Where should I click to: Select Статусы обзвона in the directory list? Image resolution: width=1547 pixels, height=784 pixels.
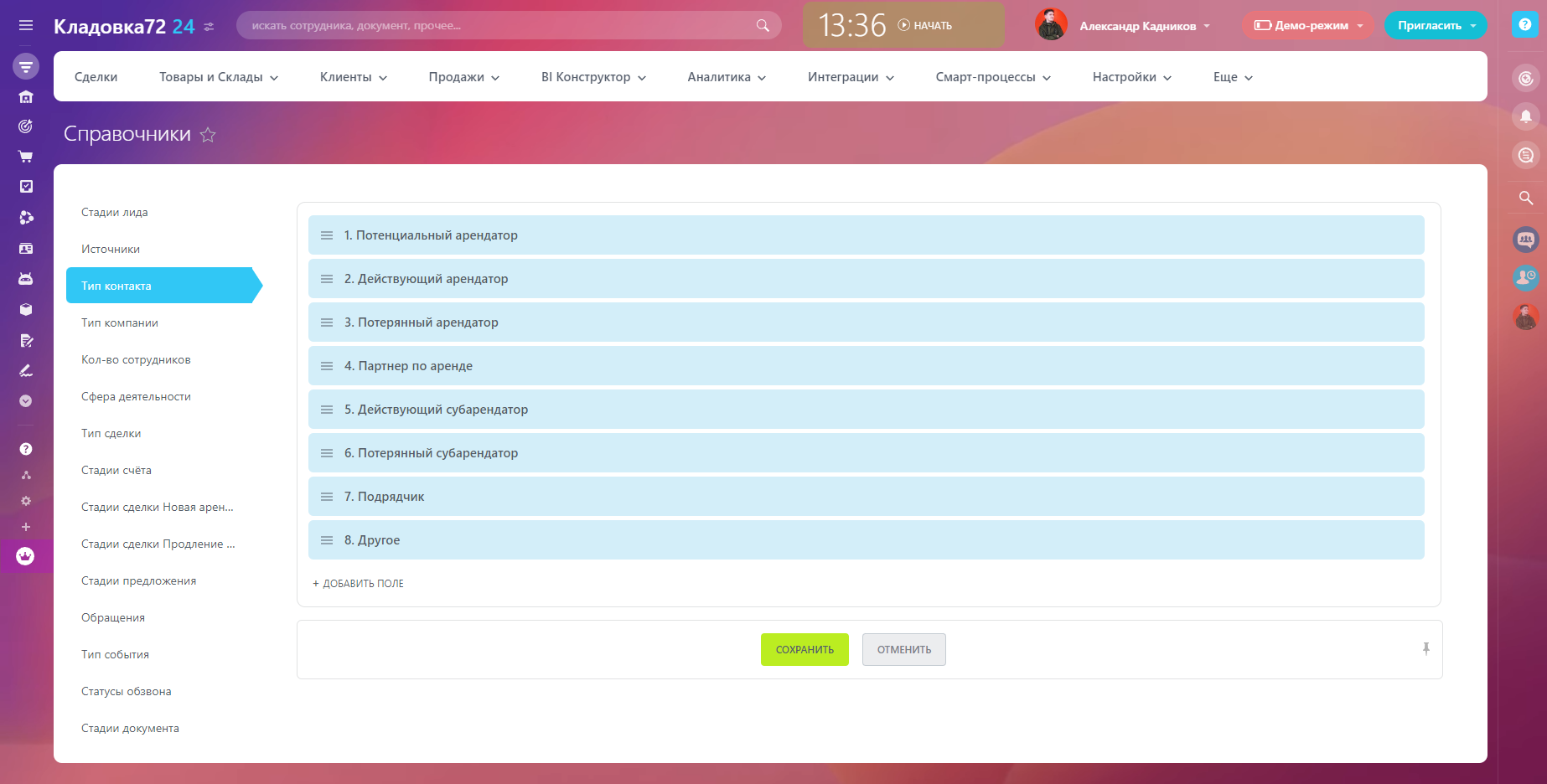[x=127, y=691]
